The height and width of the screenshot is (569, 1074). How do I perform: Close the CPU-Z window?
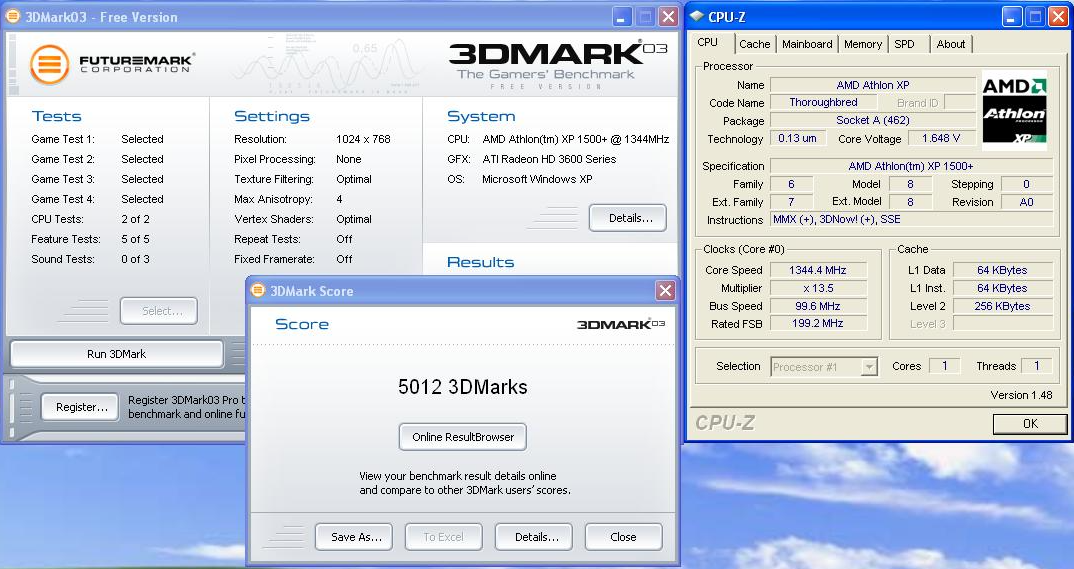click(1058, 17)
